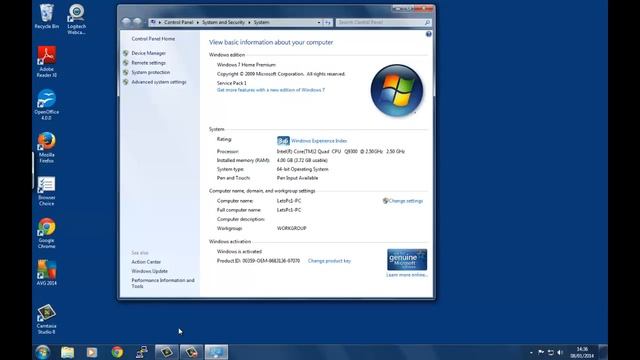Open Control Panel Home
This screenshot has height=360, width=640.
click(x=153, y=39)
